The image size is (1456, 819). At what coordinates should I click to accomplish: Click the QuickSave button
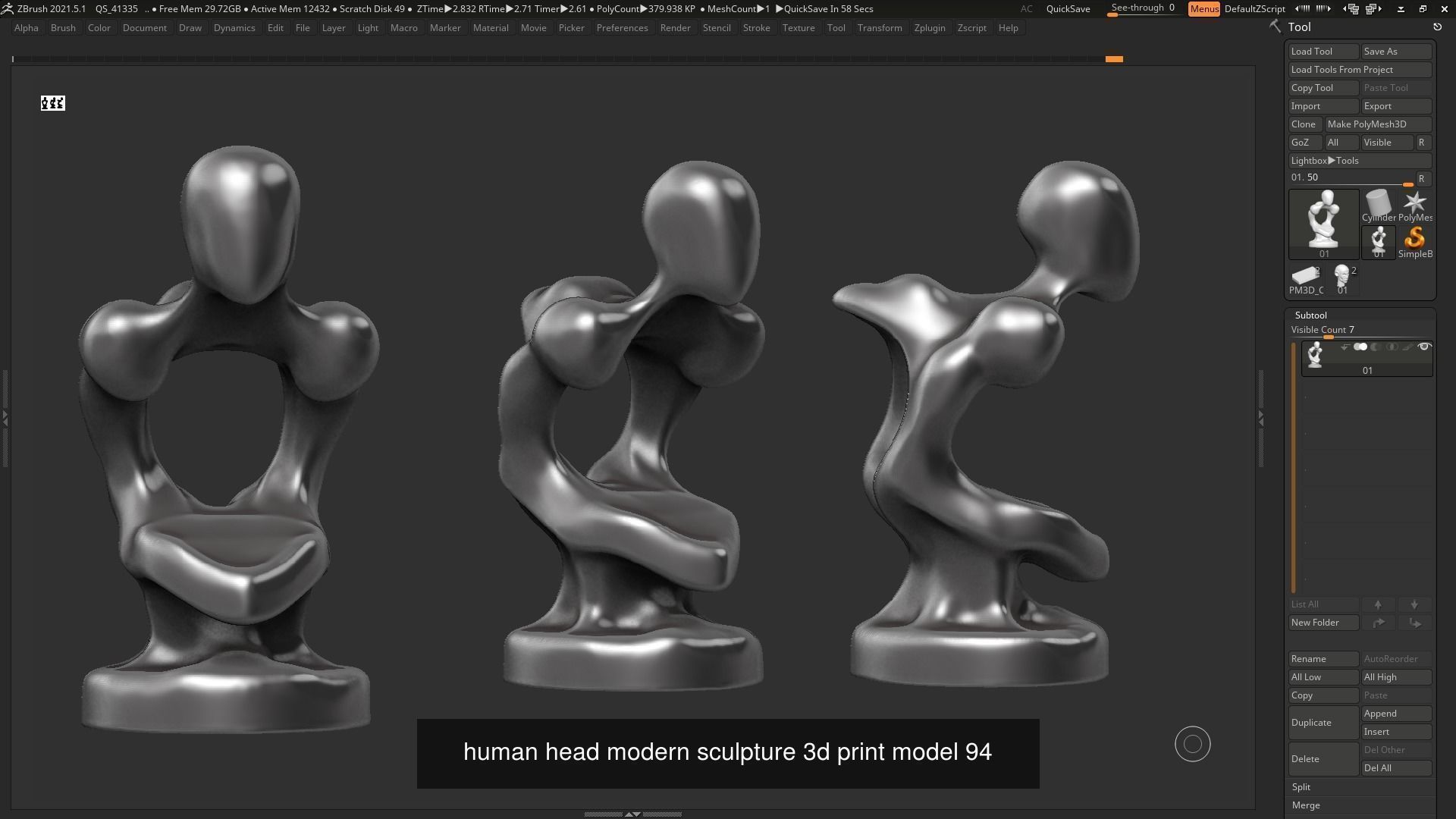click(1068, 9)
